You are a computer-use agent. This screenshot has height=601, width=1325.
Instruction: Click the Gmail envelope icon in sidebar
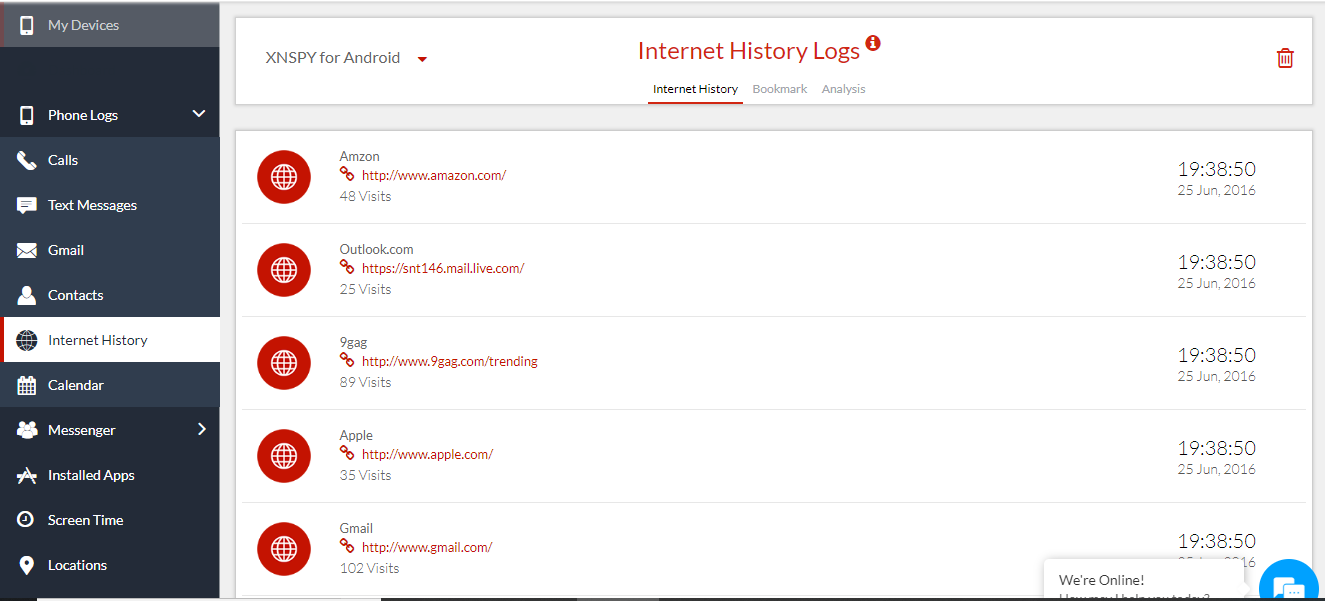(x=27, y=250)
